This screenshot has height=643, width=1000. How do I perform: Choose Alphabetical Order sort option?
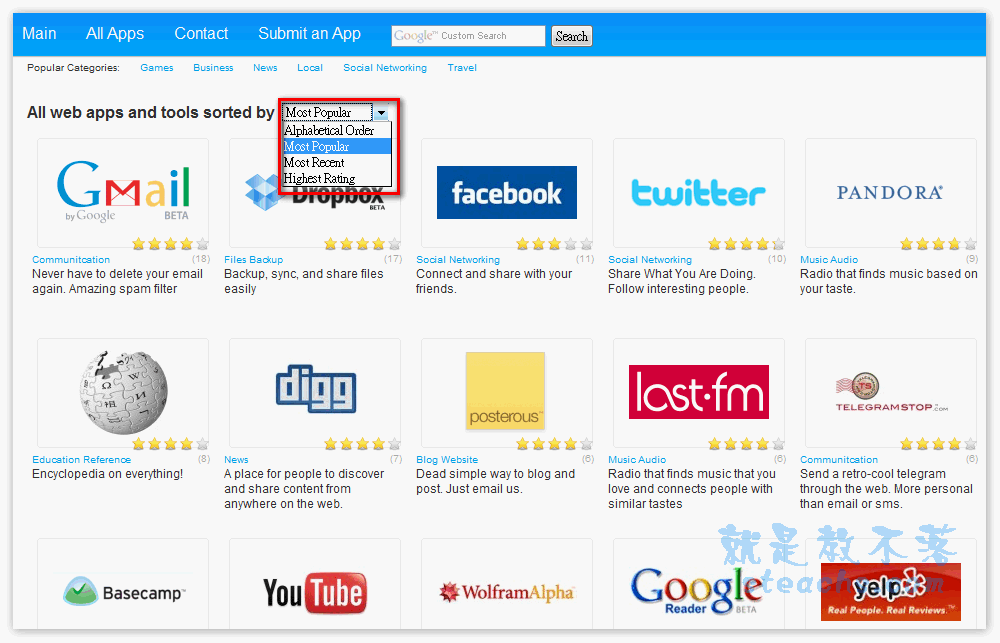click(x=337, y=130)
